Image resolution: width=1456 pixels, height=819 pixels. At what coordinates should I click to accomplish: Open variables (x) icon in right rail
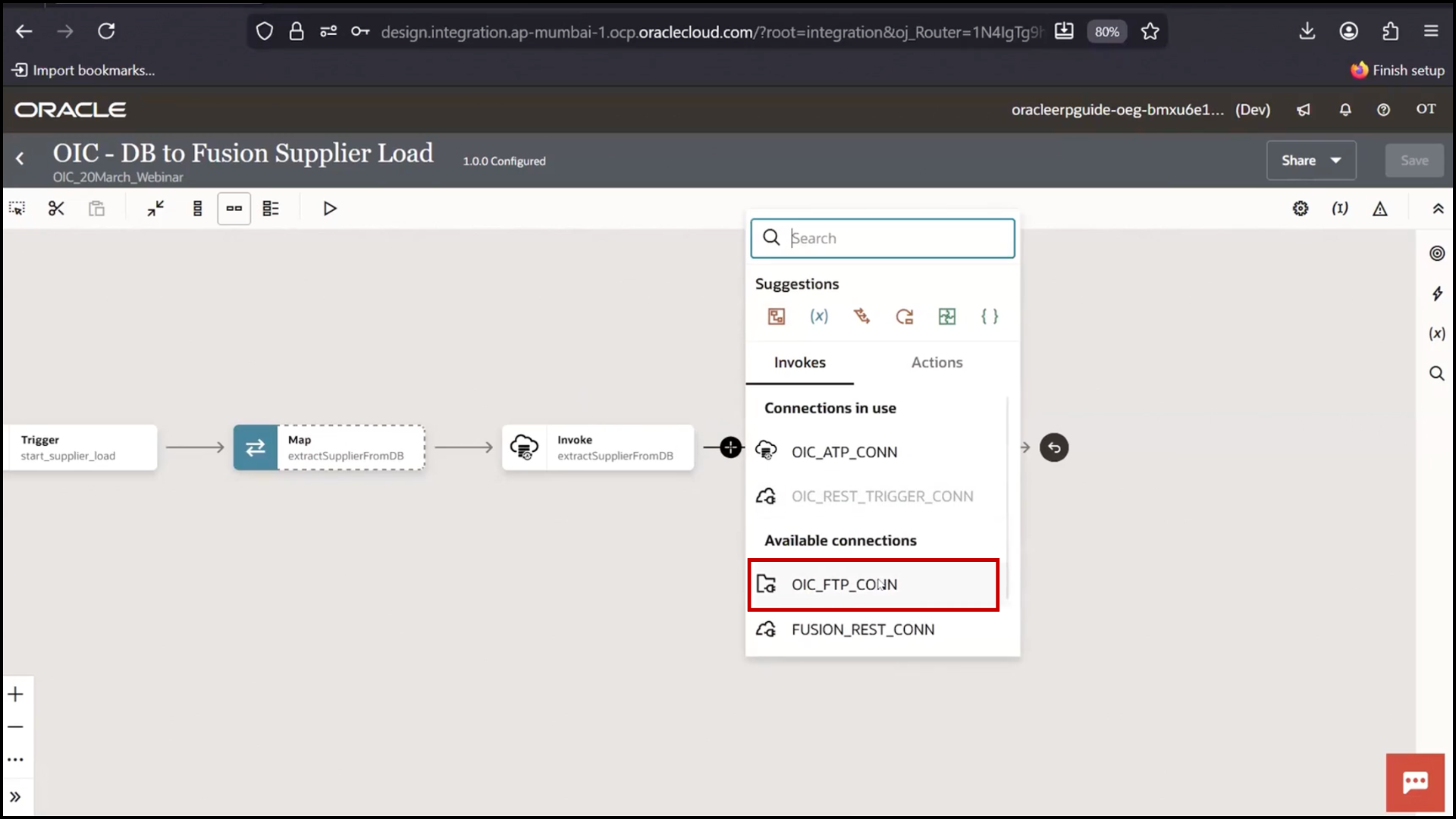pos(1437,334)
